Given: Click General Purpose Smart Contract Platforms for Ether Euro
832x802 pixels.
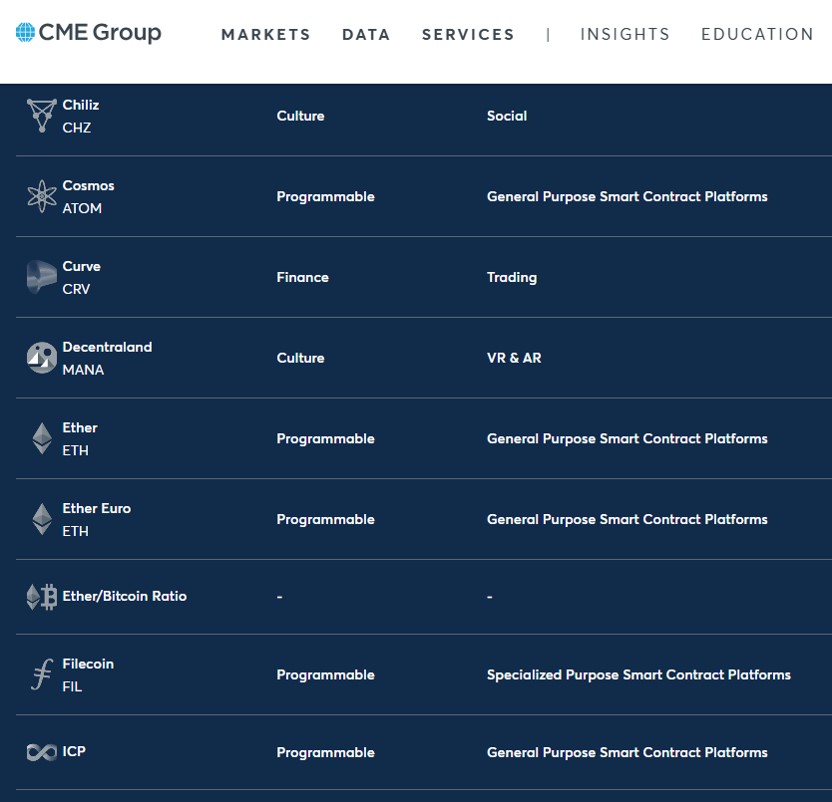Looking at the screenshot, I should (627, 520).
